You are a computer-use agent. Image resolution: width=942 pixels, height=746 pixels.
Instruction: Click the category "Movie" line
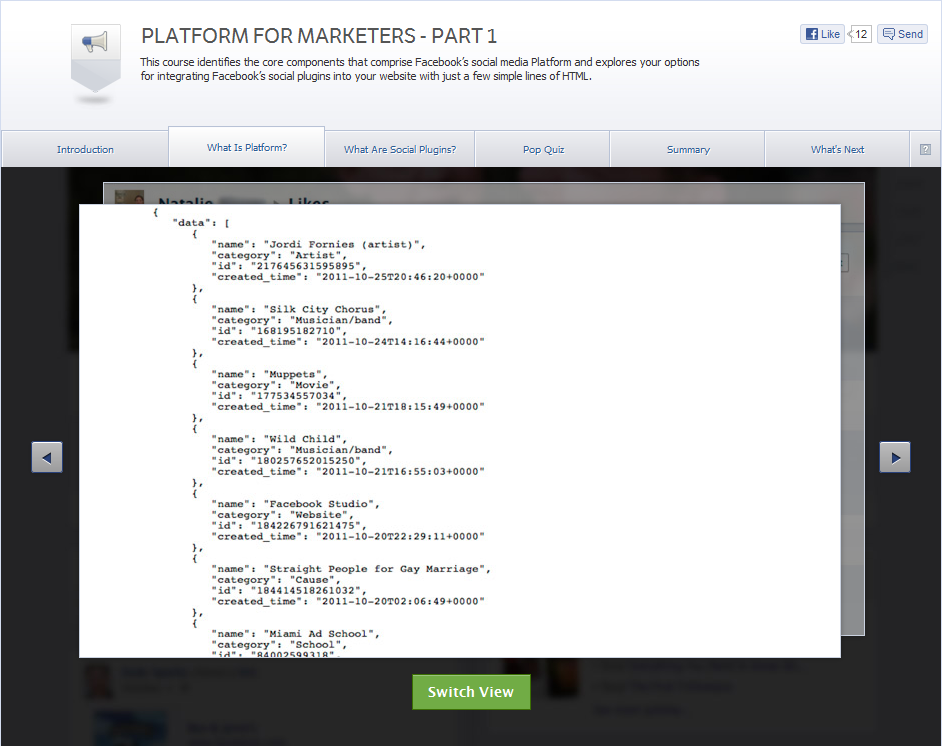(x=276, y=385)
